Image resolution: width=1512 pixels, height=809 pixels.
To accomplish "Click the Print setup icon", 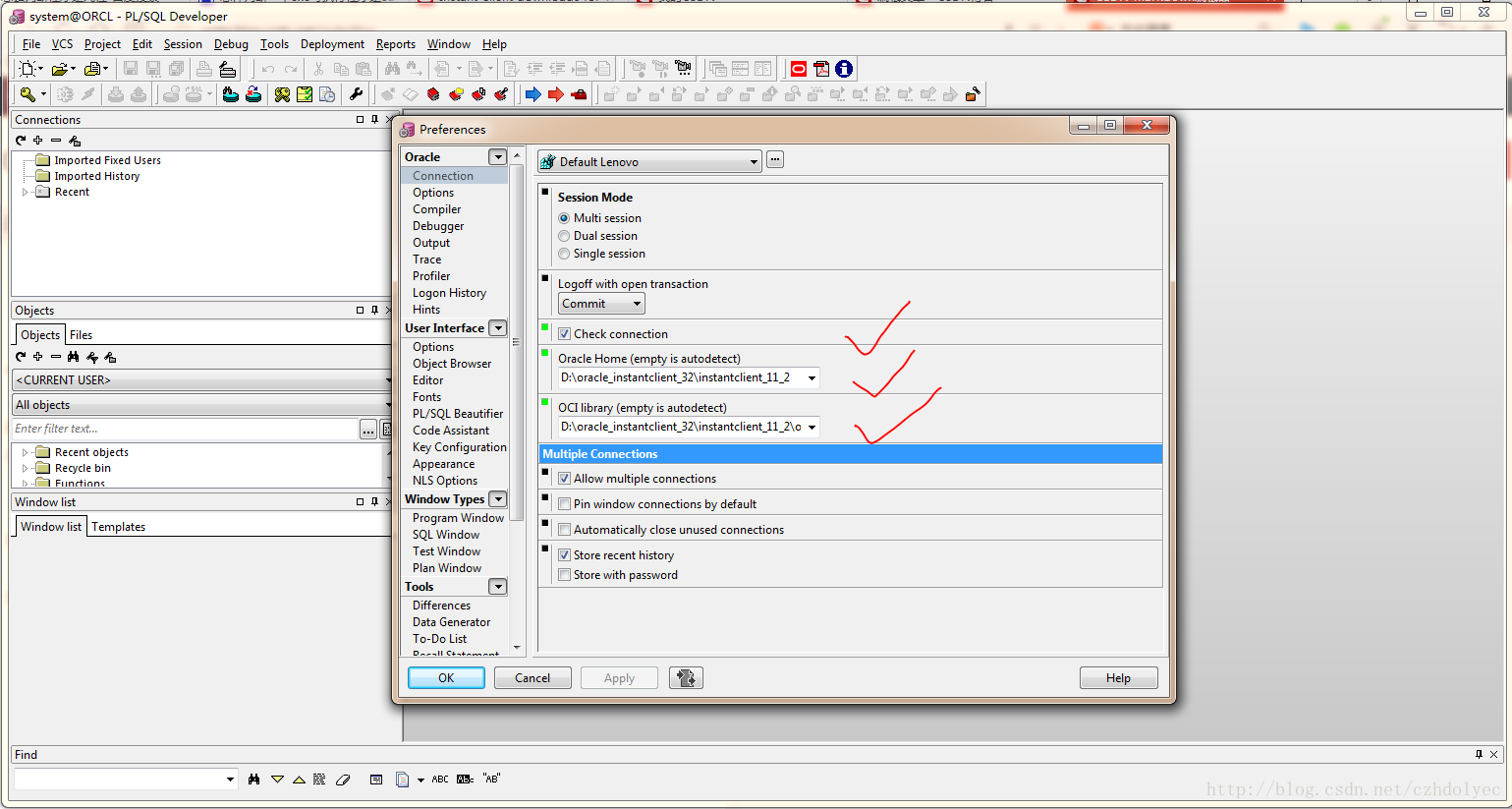I will click(x=227, y=69).
